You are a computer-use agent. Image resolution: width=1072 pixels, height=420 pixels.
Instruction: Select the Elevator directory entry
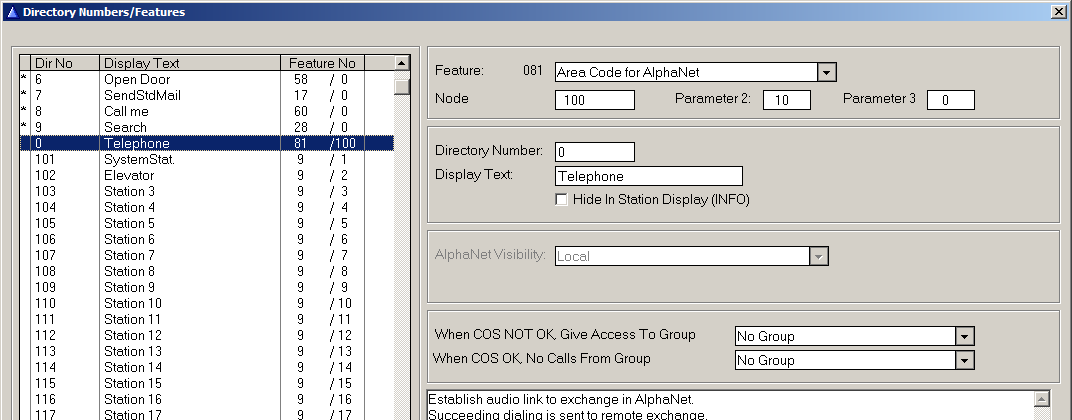[130, 175]
